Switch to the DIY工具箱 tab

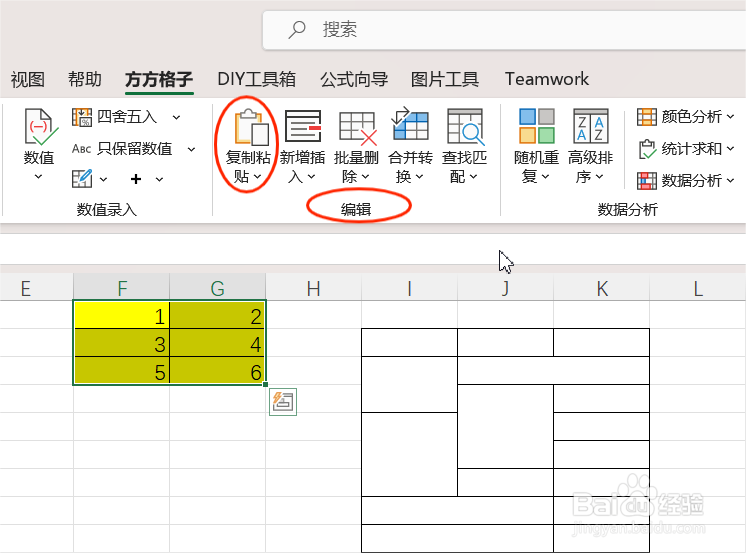pos(256,79)
